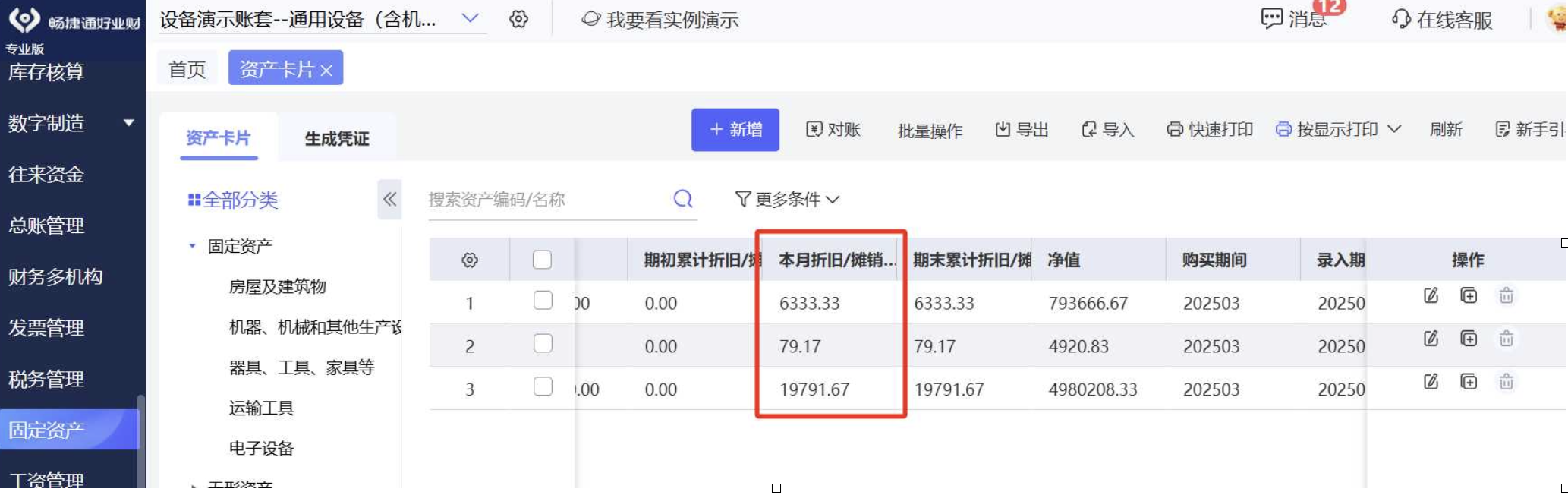Open table column settings gear icon
This screenshot has height=495, width=1568.
point(470,260)
